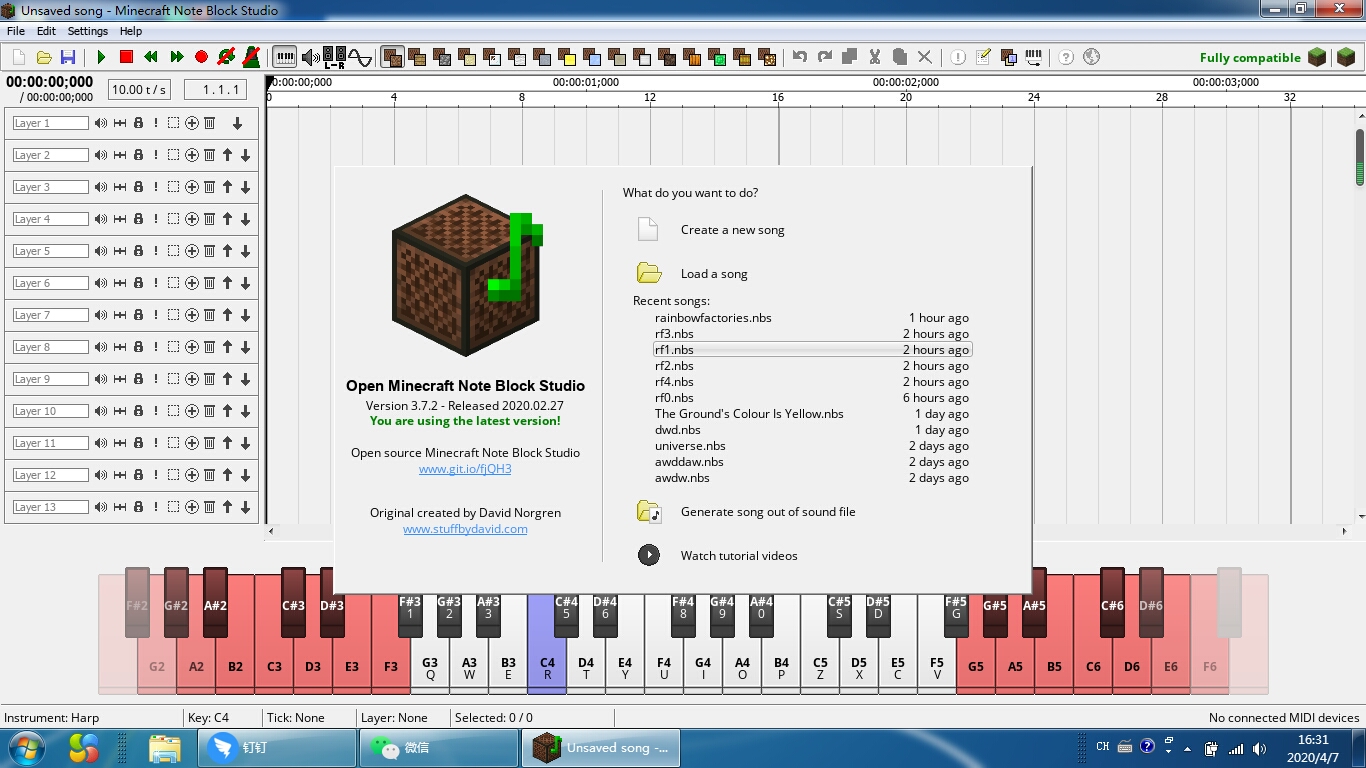Click the vertical scrollbar of the note grid
This screenshot has width=1366, height=768.
pos(1360,158)
